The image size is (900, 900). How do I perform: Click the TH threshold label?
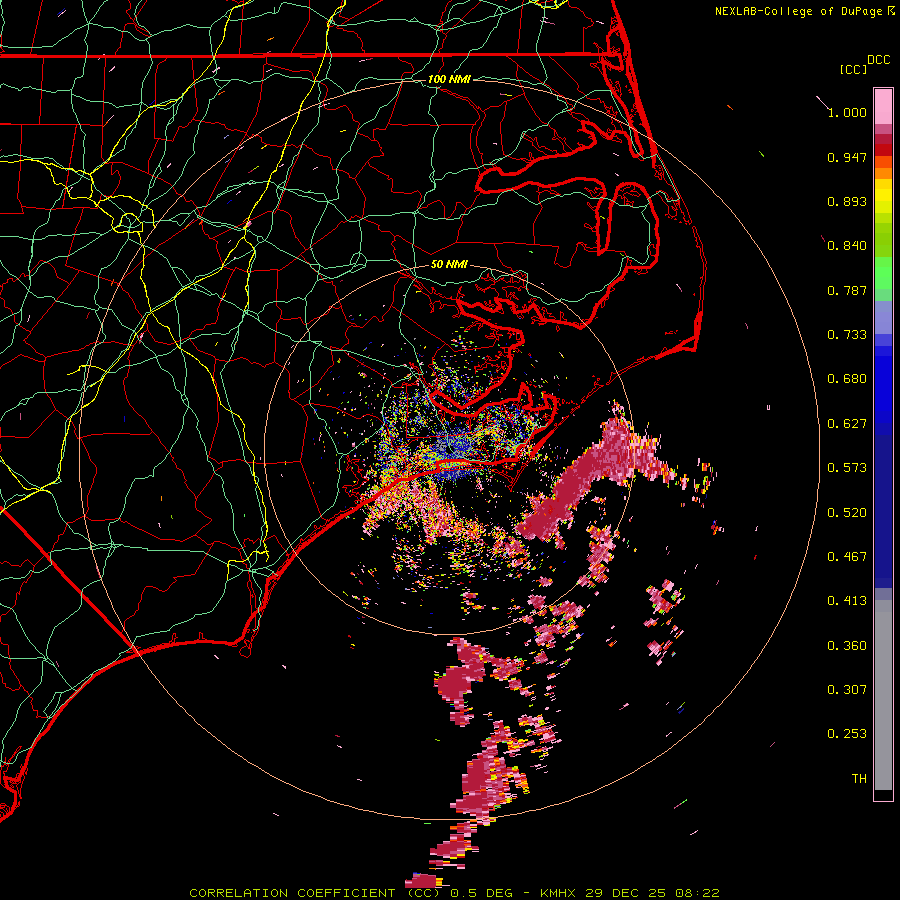click(859, 779)
